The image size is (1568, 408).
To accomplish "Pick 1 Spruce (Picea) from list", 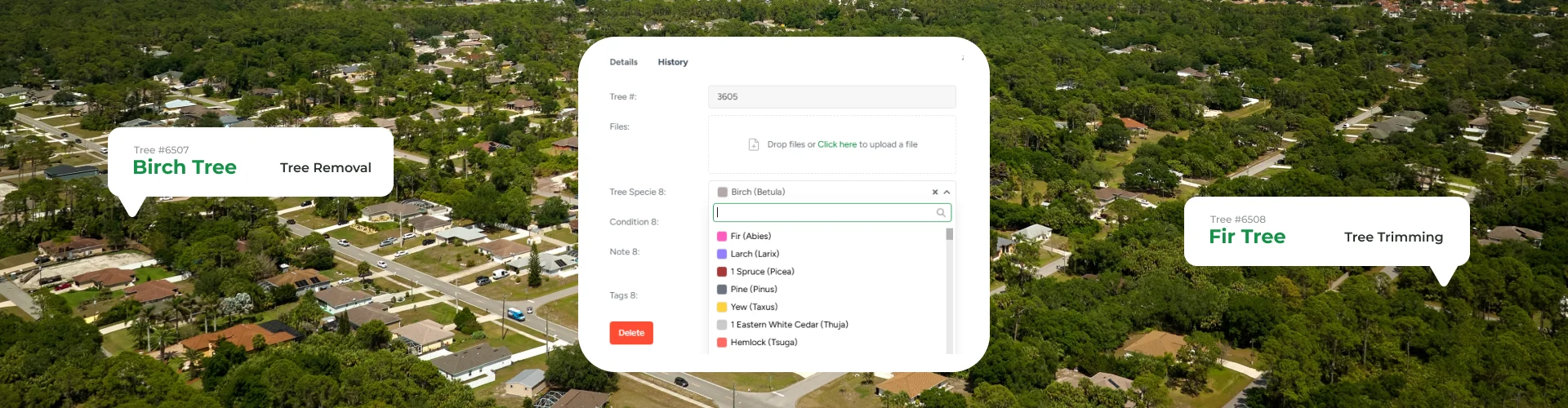I will tap(762, 272).
